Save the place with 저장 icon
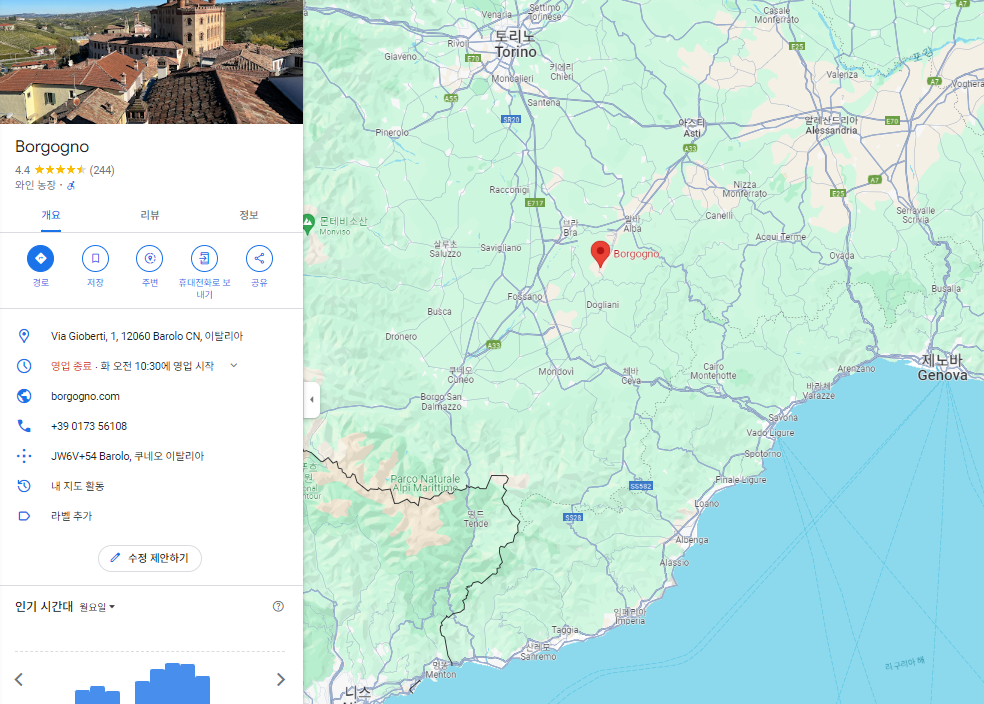This screenshot has height=704, width=984. pyautogui.click(x=95, y=259)
